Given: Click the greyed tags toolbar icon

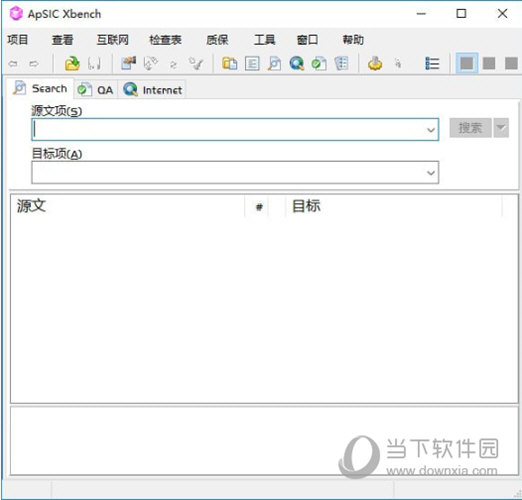Looking at the screenshot, I should [151, 63].
